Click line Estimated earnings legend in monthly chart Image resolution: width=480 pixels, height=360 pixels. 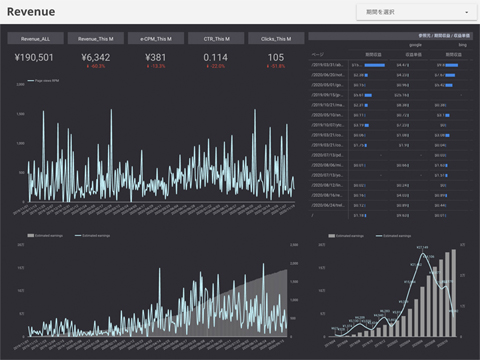click(x=393, y=236)
